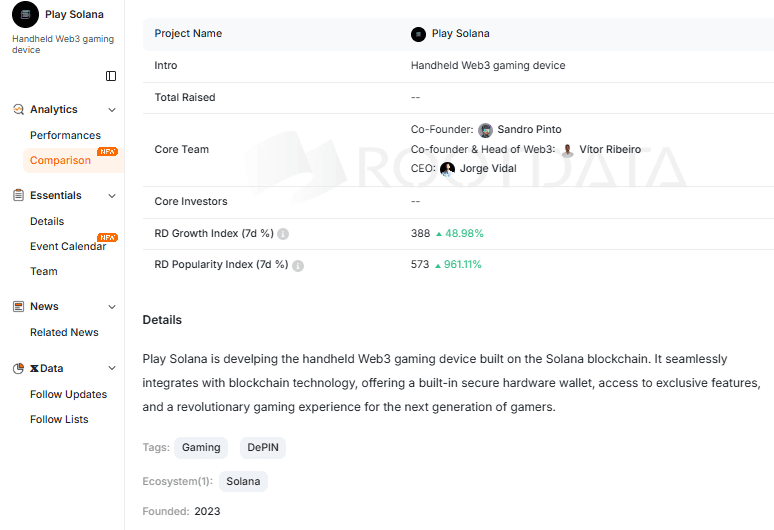Image resolution: width=774 pixels, height=530 pixels.
Task: Collapse the X Data section chevron
Action: point(112,369)
